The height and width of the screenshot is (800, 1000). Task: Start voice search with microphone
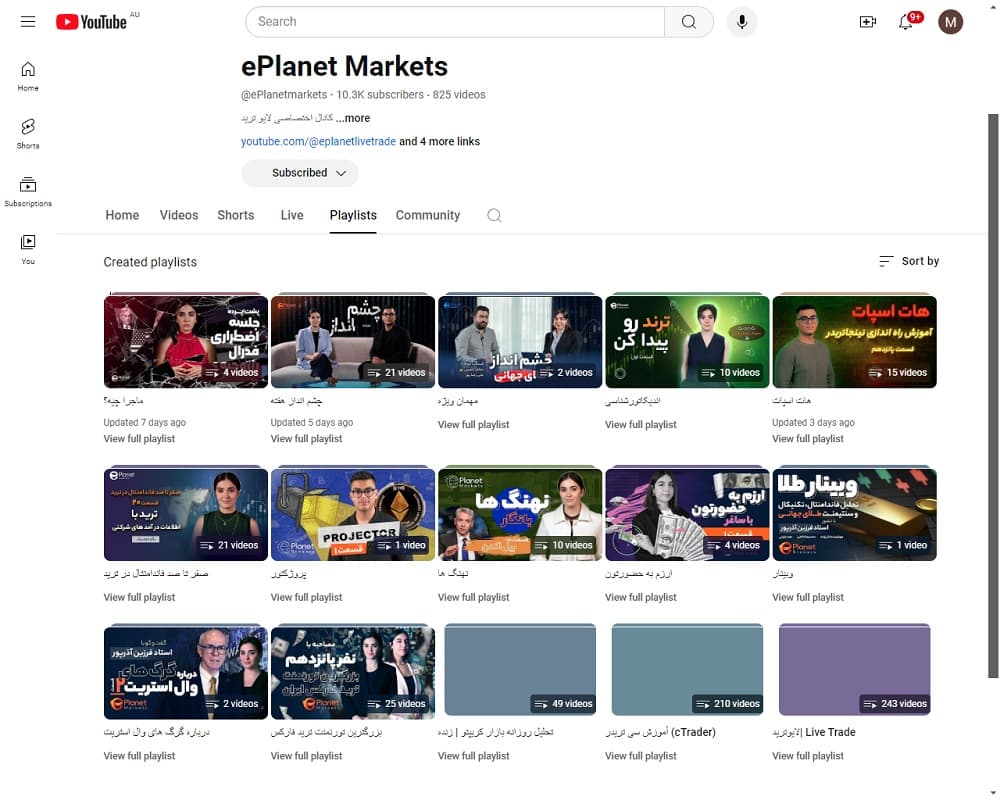coord(741,22)
